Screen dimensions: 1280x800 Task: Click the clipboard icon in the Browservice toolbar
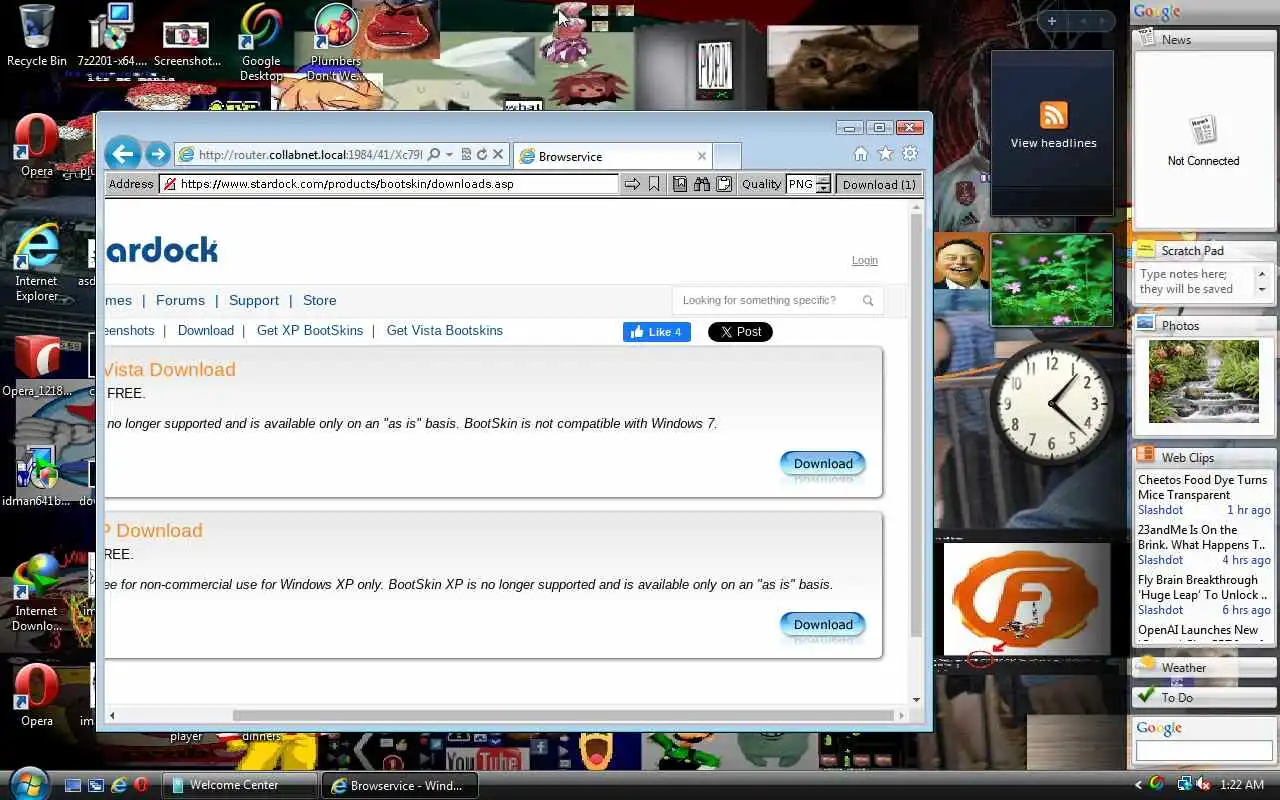[x=724, y=184]
